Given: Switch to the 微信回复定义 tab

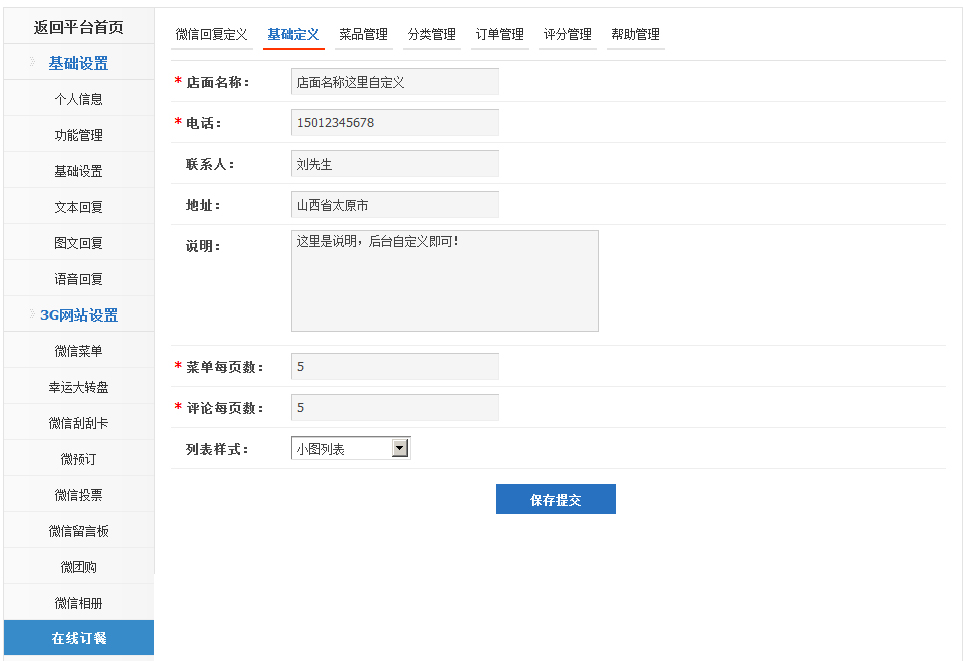Looking at the screenshot, I should coord(211,35).
